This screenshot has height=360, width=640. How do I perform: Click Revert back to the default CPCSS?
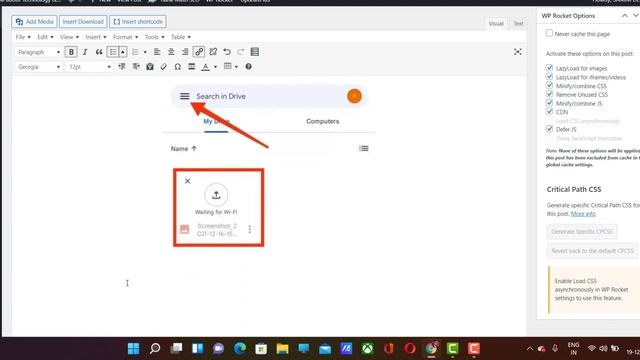click(x=592, y=251)
